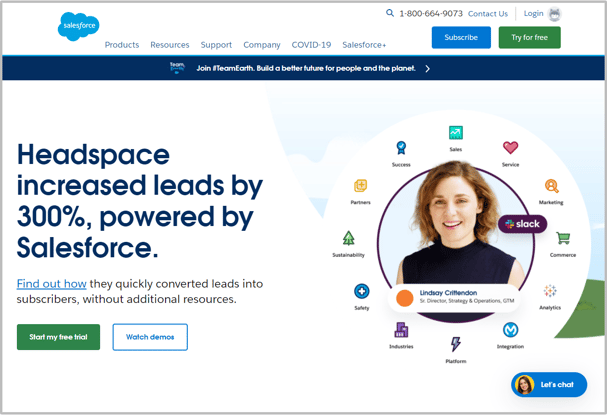Open the Support menu
This screenshot has width=607, height=415.
[216, 45]
